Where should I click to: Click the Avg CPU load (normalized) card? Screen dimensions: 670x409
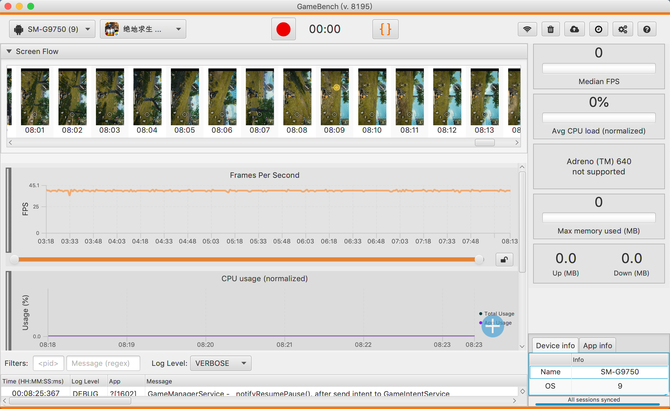point(599,116)
